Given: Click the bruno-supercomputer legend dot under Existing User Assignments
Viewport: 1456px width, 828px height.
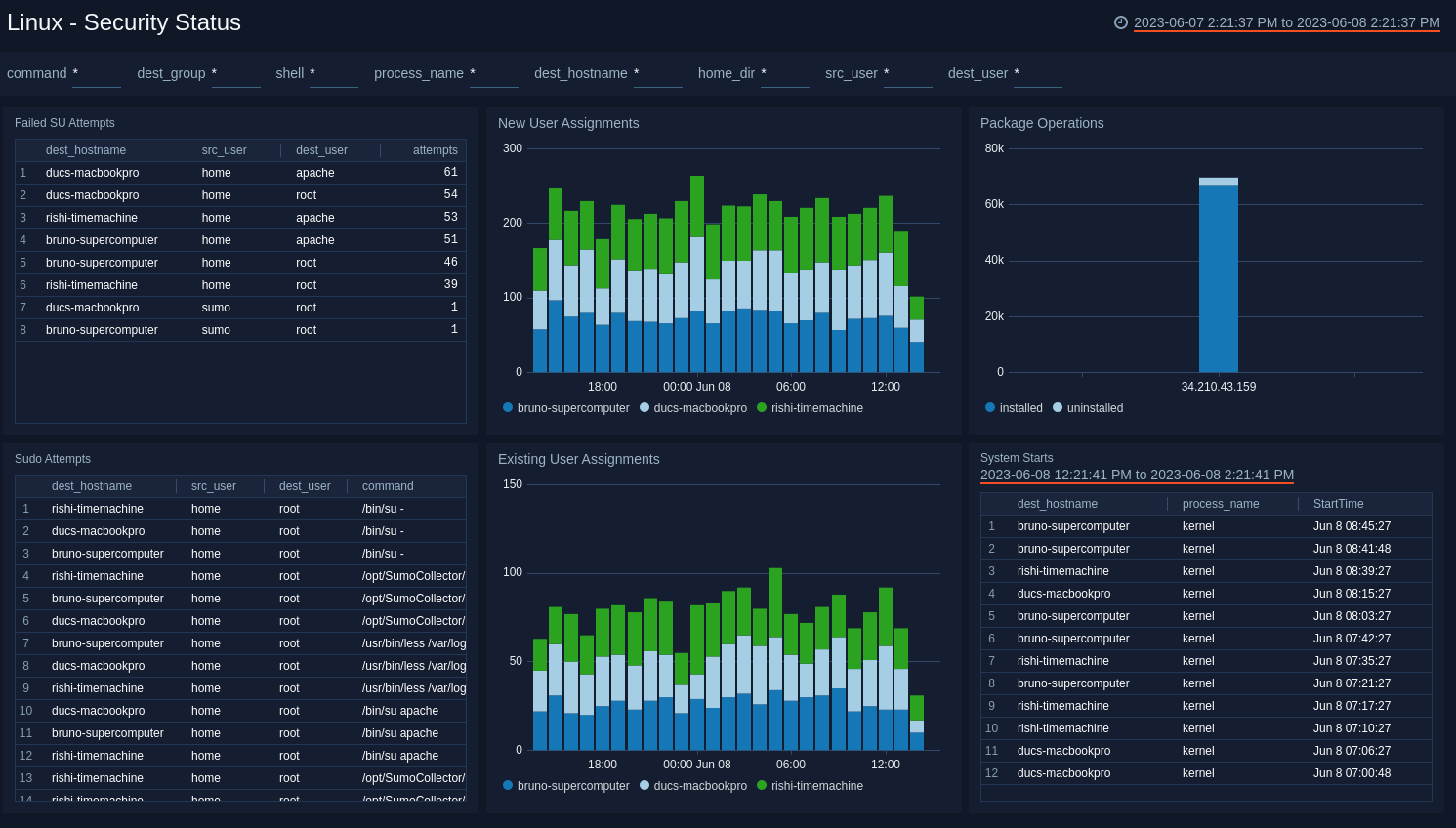Looking at the screenshot, I should point(506,786).
